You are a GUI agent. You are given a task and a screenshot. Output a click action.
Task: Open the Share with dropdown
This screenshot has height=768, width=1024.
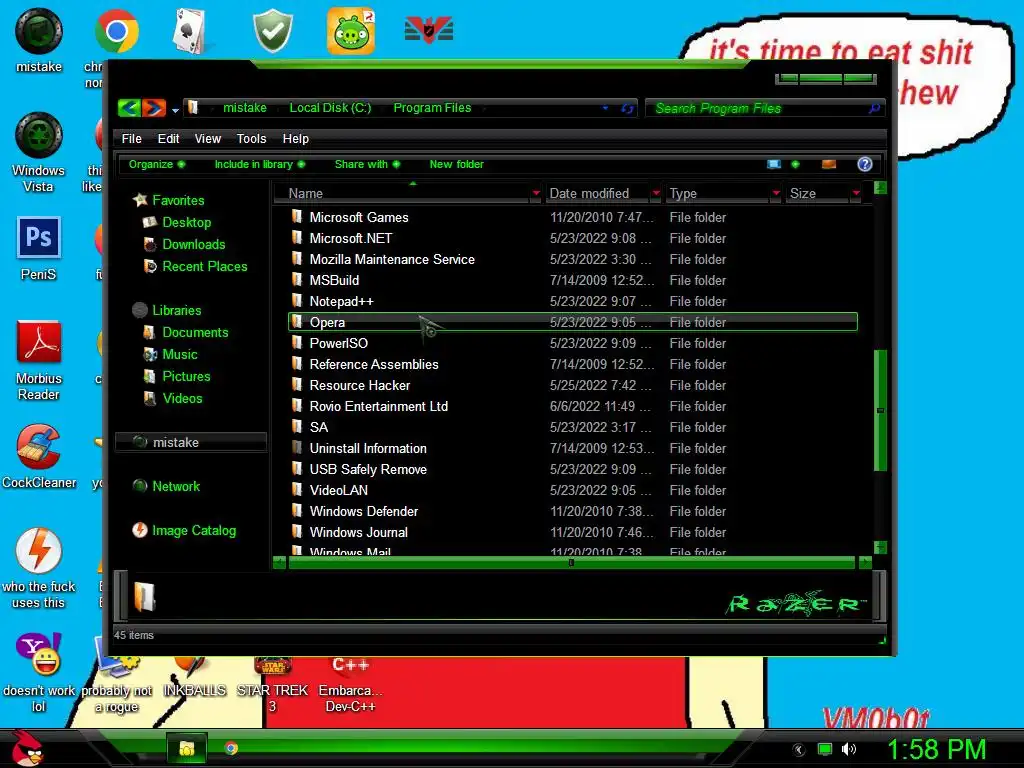pyautogui.click(x=367, y=165)
